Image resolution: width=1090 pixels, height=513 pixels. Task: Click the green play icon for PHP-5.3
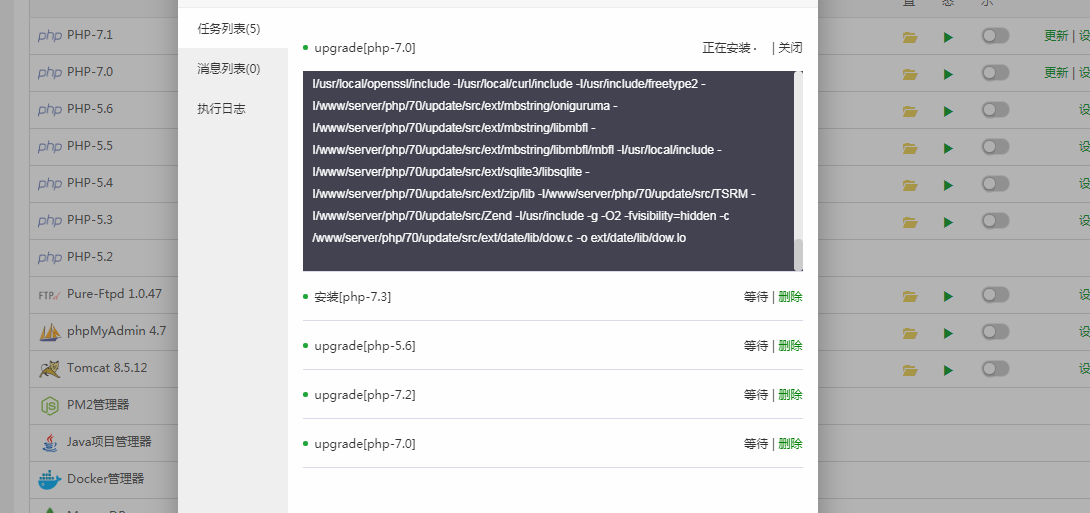click(x=948, y=222)
